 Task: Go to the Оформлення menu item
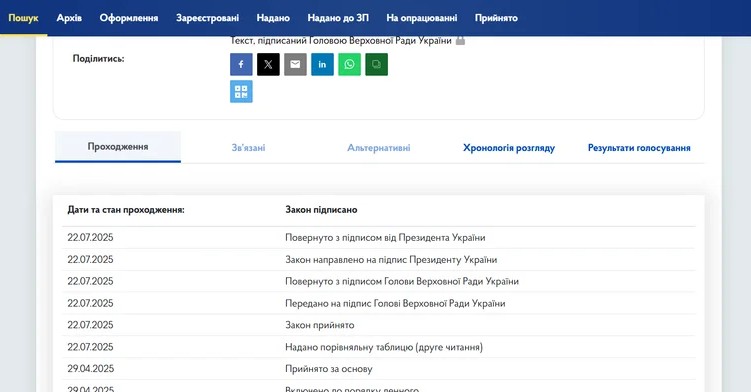click(129, 18)
